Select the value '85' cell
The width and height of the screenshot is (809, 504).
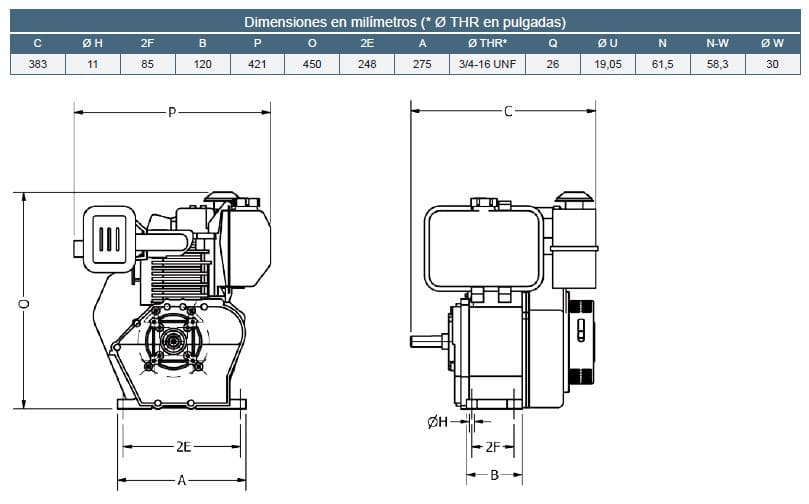click(x=148, y=64)
